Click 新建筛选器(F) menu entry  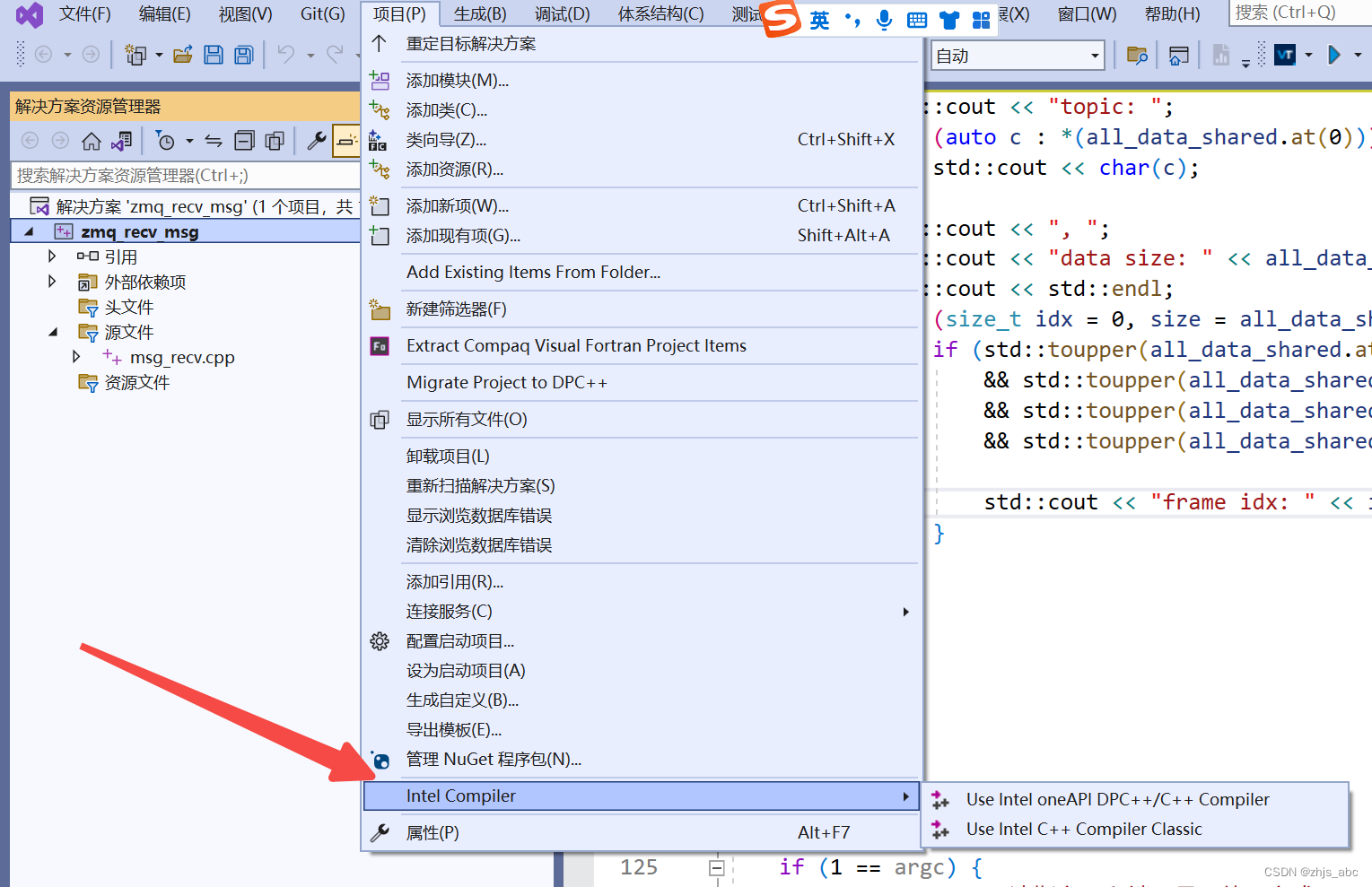point(641,309)
